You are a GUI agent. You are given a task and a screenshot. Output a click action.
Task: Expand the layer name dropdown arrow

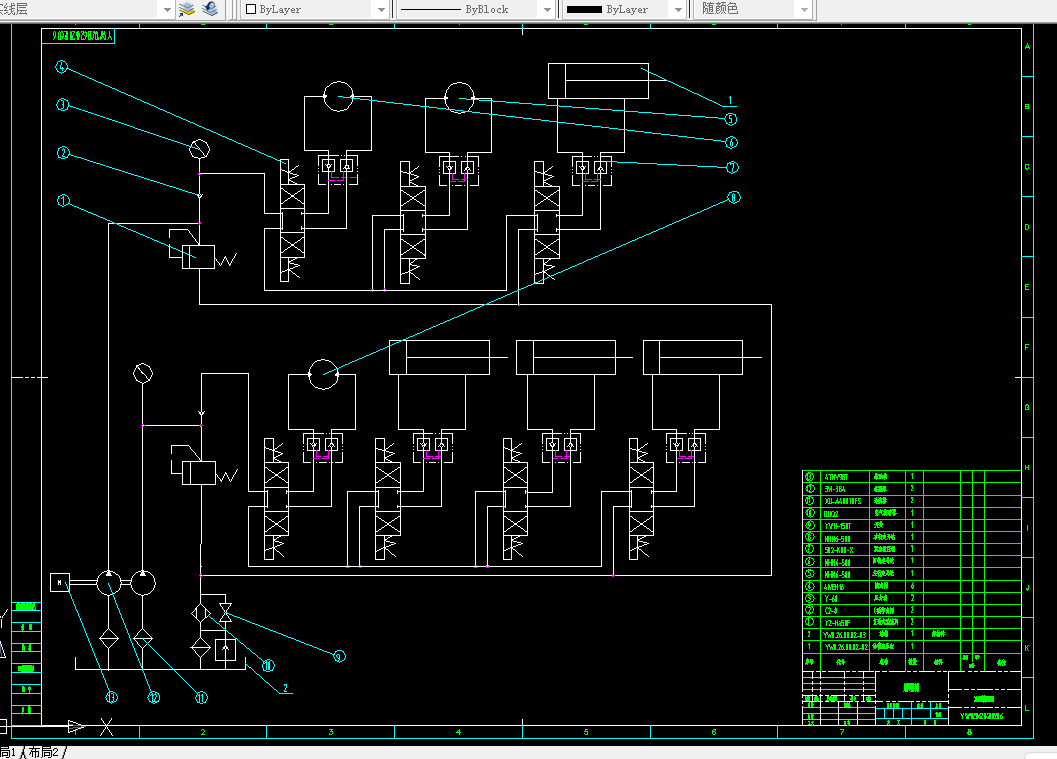pyautogui.click(x=167, y=9)
